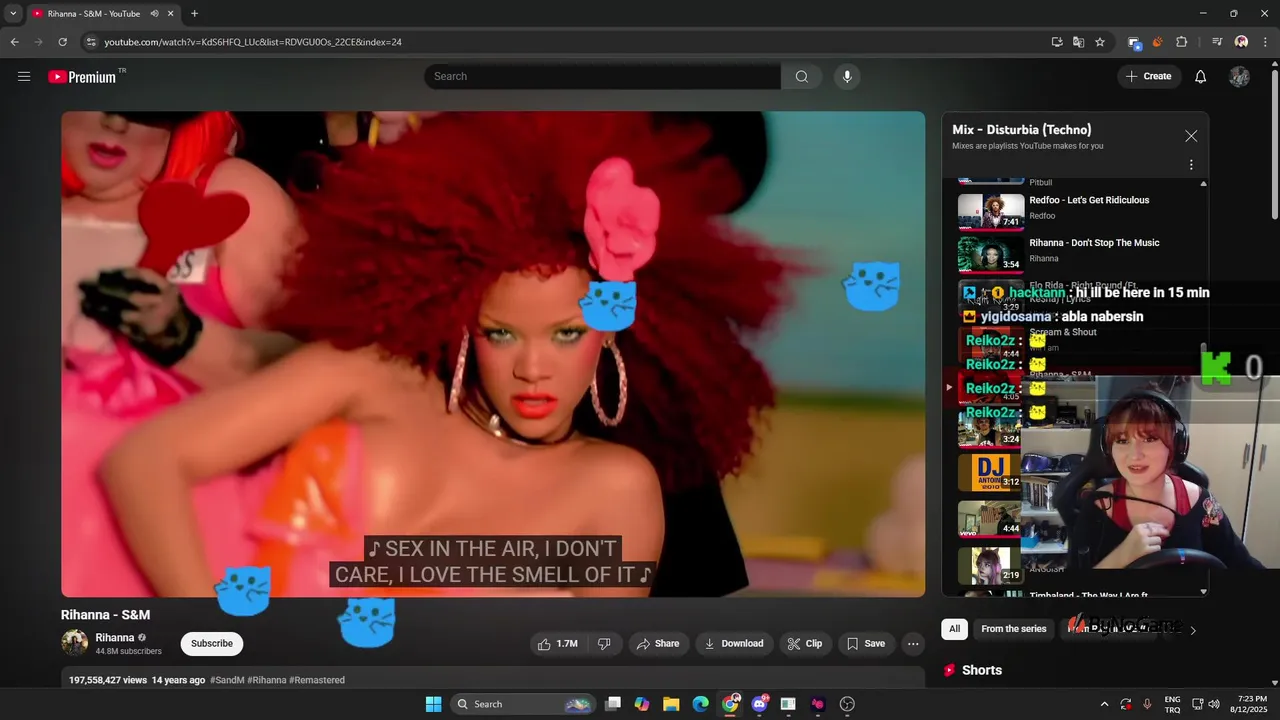Close the Mix playlist panel
The height and width of the screenshot is (720, 1280).
1191,136
